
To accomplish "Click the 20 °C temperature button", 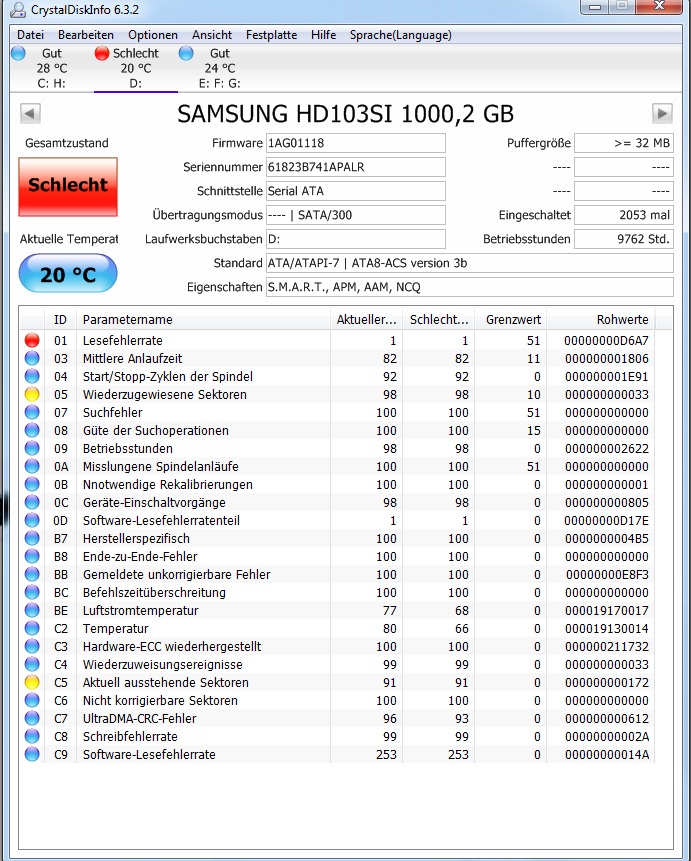I will tap(68, 273).
